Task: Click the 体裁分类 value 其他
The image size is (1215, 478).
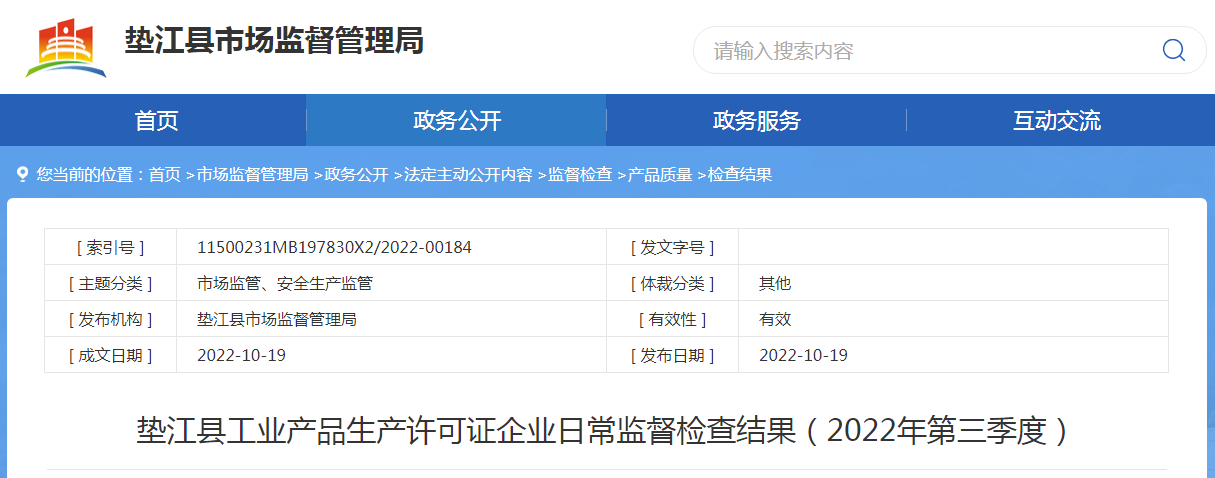Action: pos(775,283)
